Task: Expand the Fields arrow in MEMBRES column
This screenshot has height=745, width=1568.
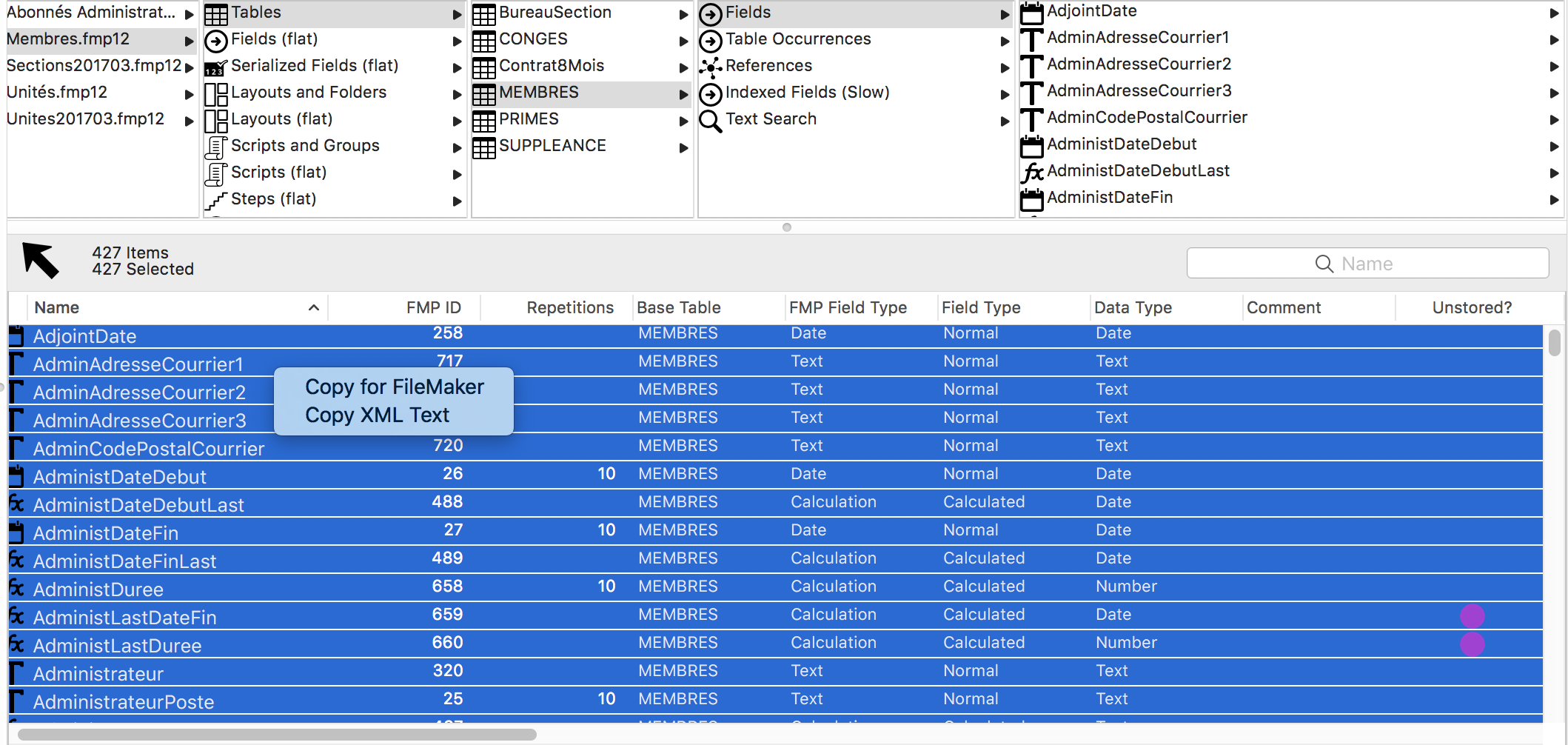Action: [x=1005, y=14]
